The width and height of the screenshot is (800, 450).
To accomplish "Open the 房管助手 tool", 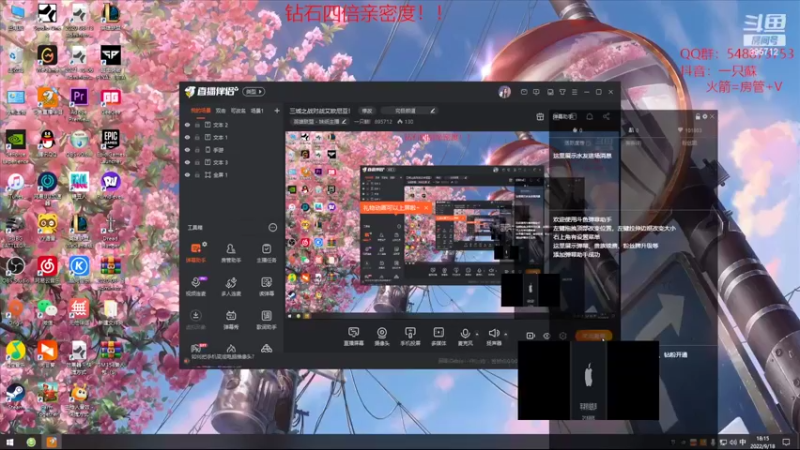I will coord(231,253).
